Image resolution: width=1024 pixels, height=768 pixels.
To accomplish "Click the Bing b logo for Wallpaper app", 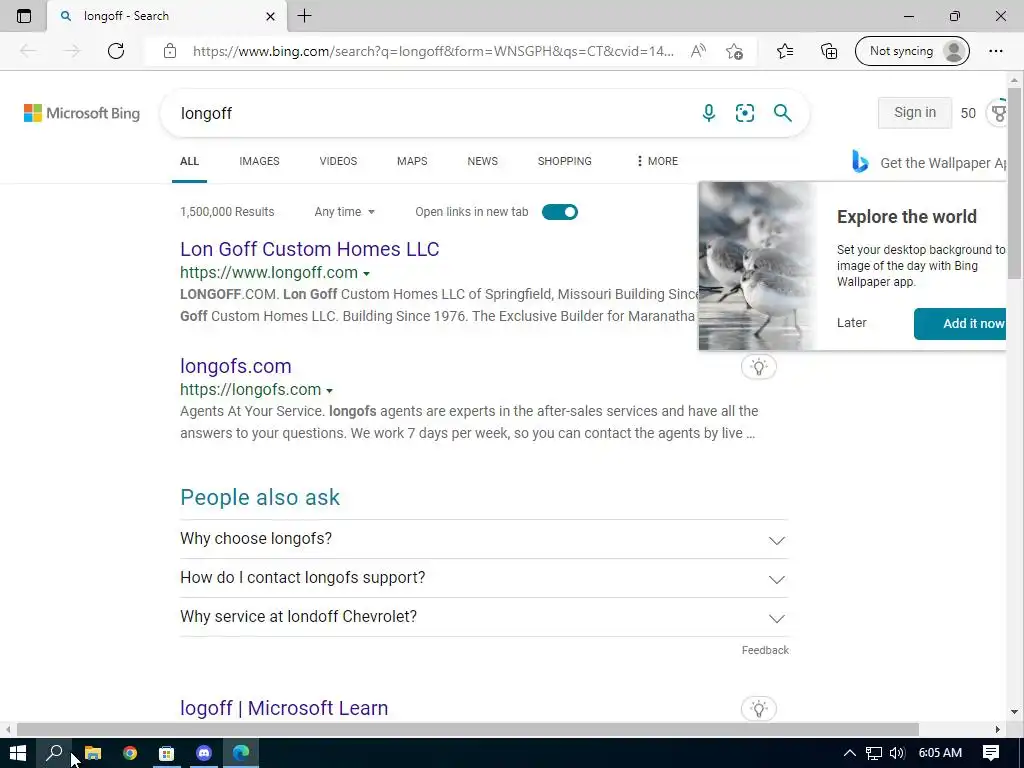I will click(860, 161).
